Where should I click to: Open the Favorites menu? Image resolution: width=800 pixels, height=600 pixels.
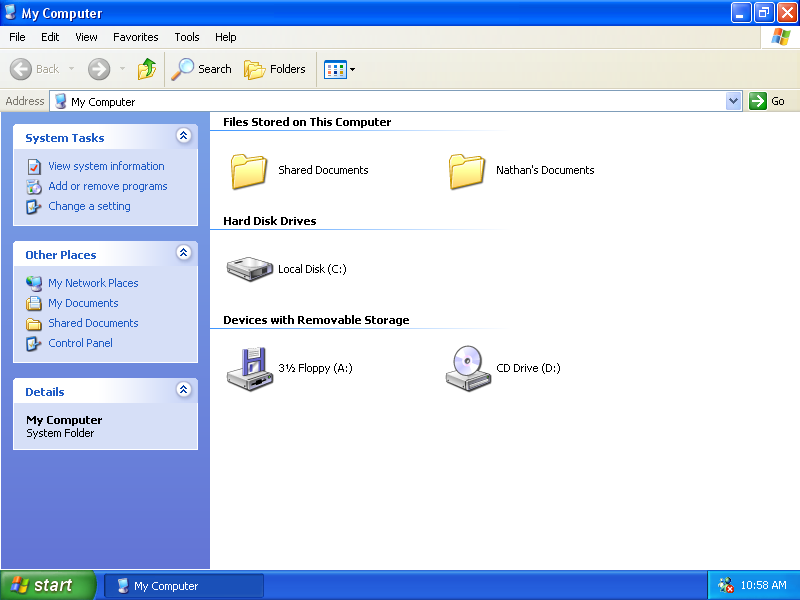click(135, 37)
